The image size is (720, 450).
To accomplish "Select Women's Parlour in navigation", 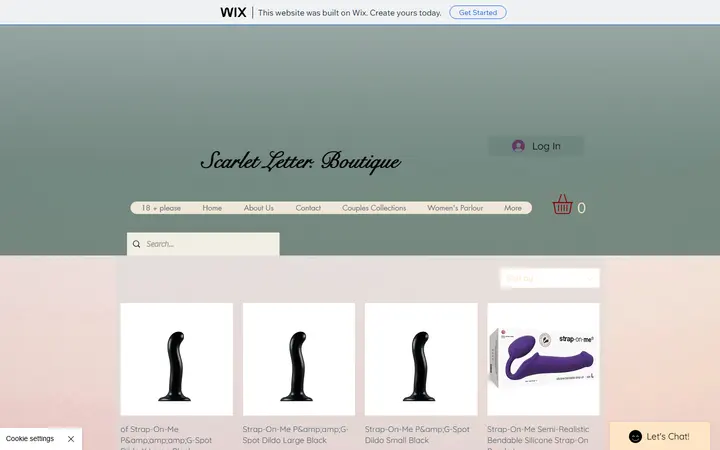I will pos(455,208).
